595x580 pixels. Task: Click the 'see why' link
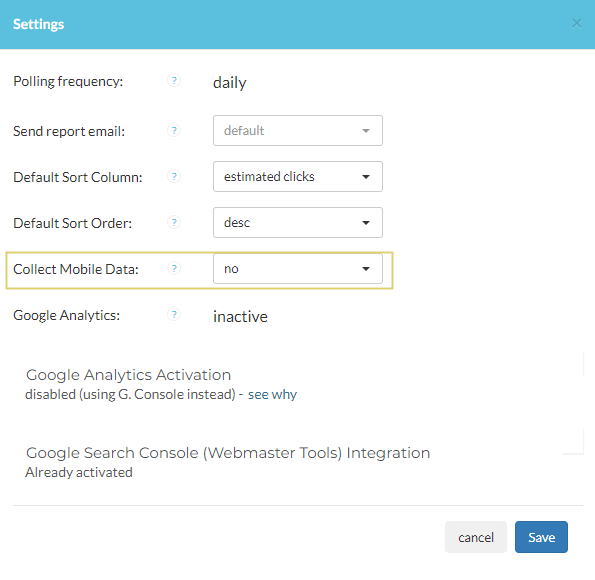(272, 394)
